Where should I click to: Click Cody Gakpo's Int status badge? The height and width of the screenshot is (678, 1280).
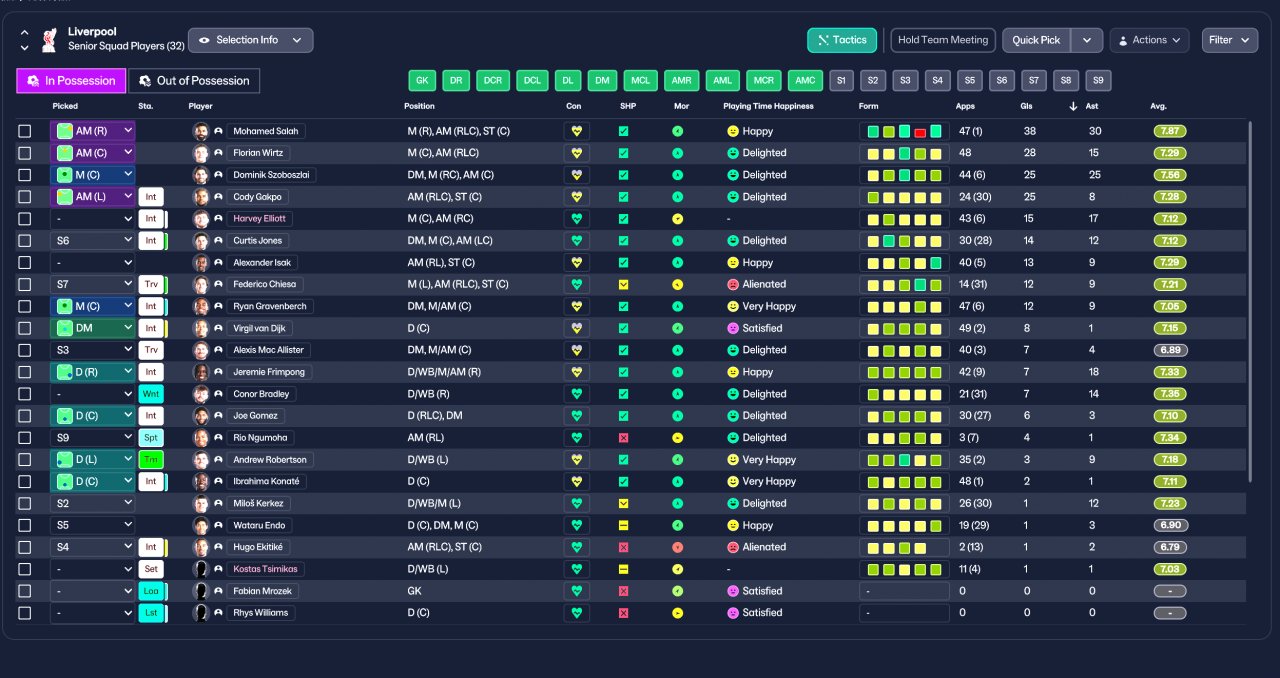point(151,197)
